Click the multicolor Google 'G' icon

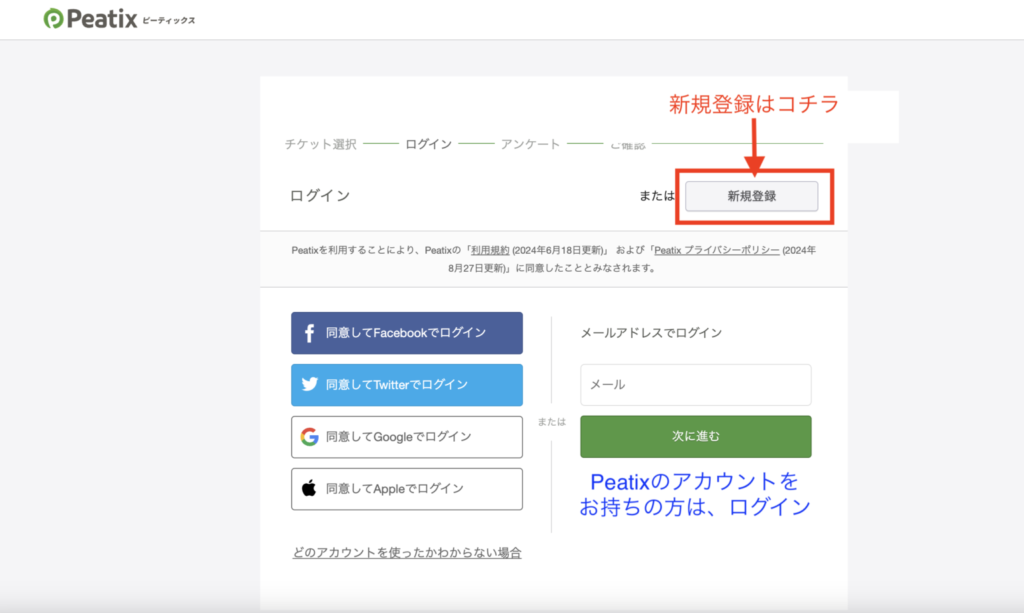(x=309, y=437)
